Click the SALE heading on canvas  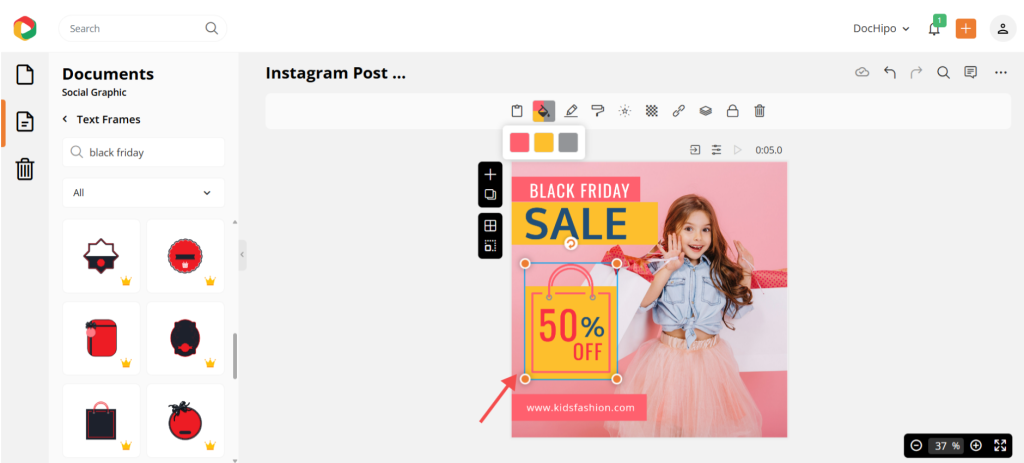(x=576, y=223)
